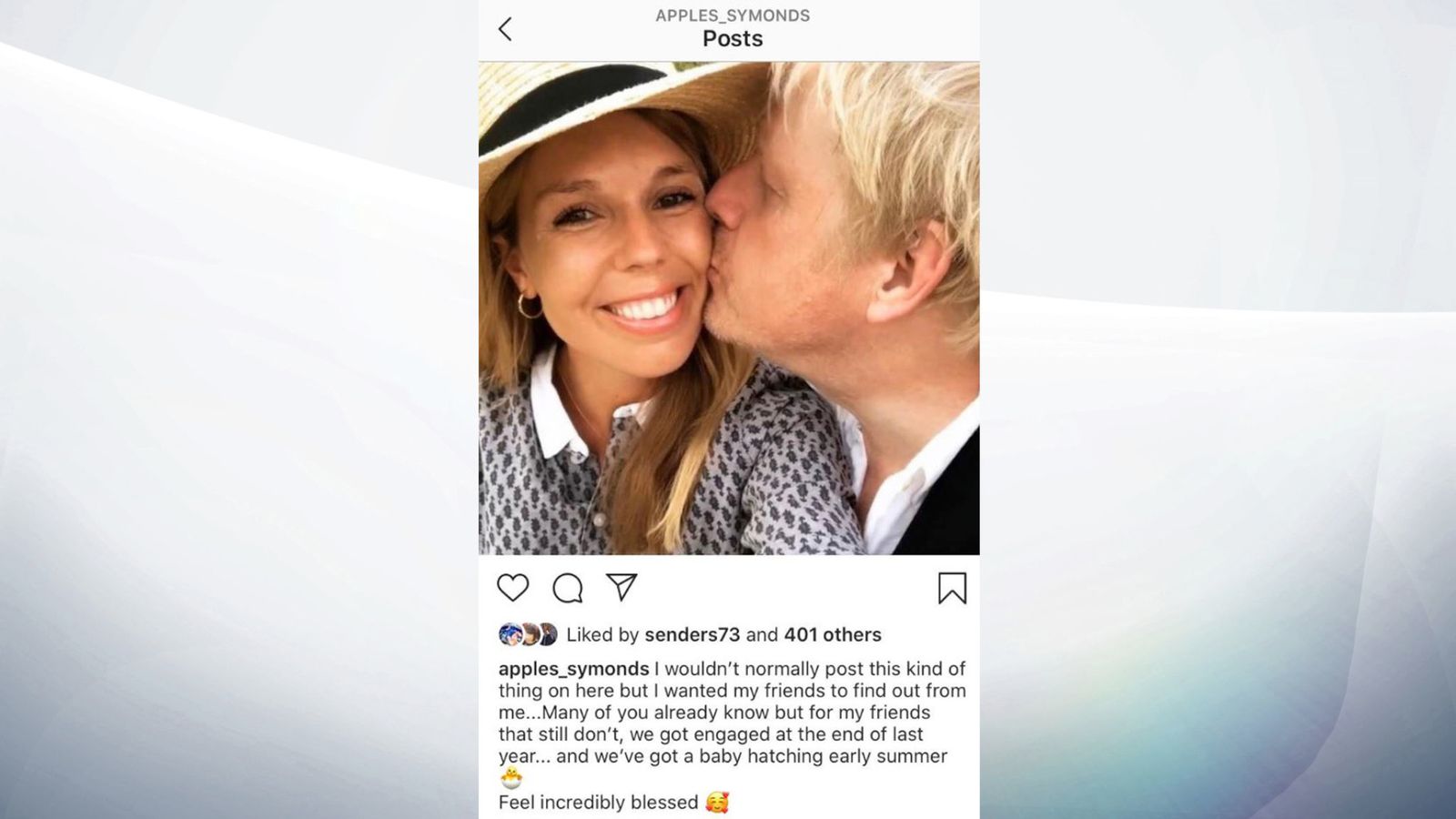Screen dimensions: 1456x819
Task: Go back using the left chevron arrow
Action: 505,29
